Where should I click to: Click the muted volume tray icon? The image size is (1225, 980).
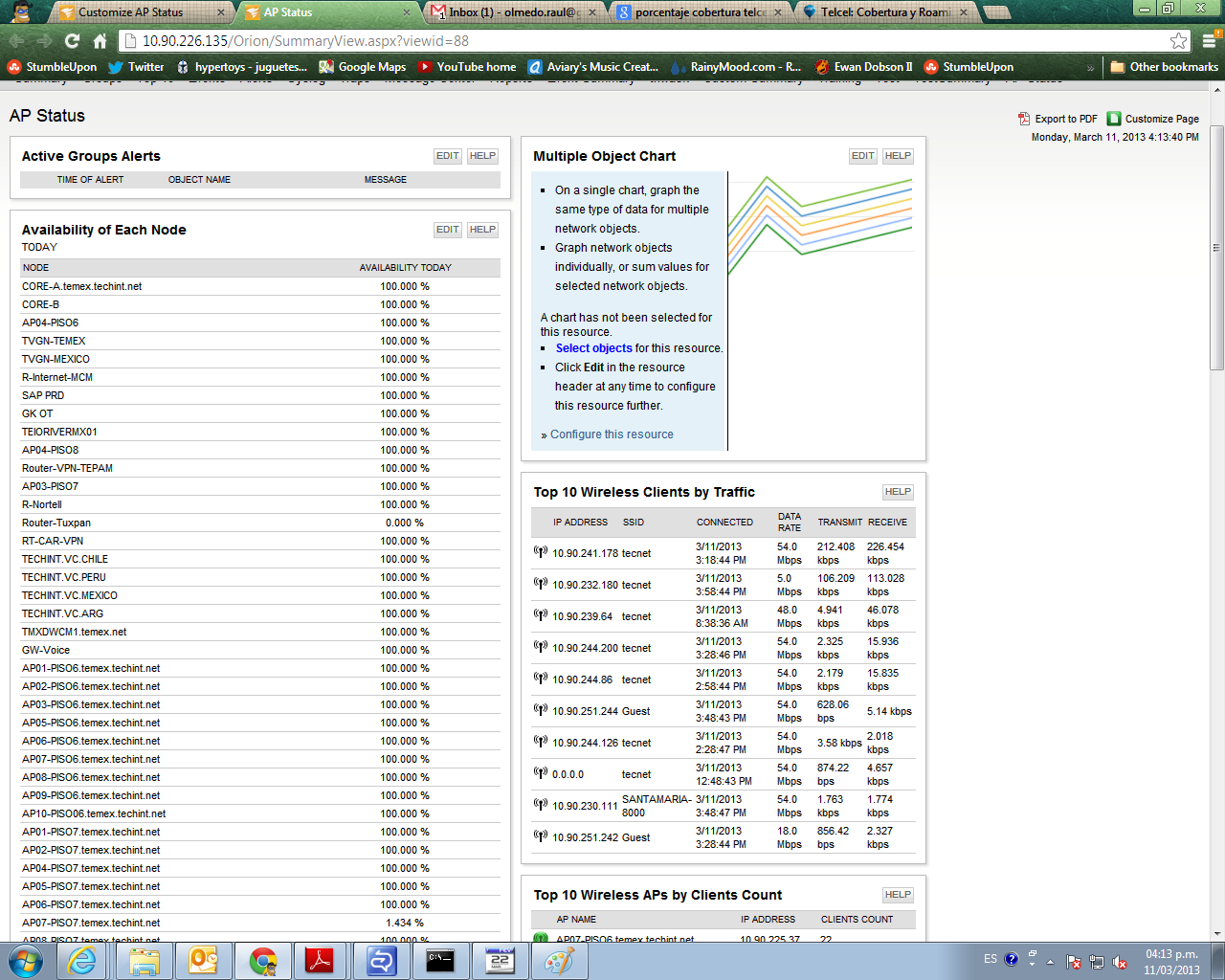(x=1119, y=962)
